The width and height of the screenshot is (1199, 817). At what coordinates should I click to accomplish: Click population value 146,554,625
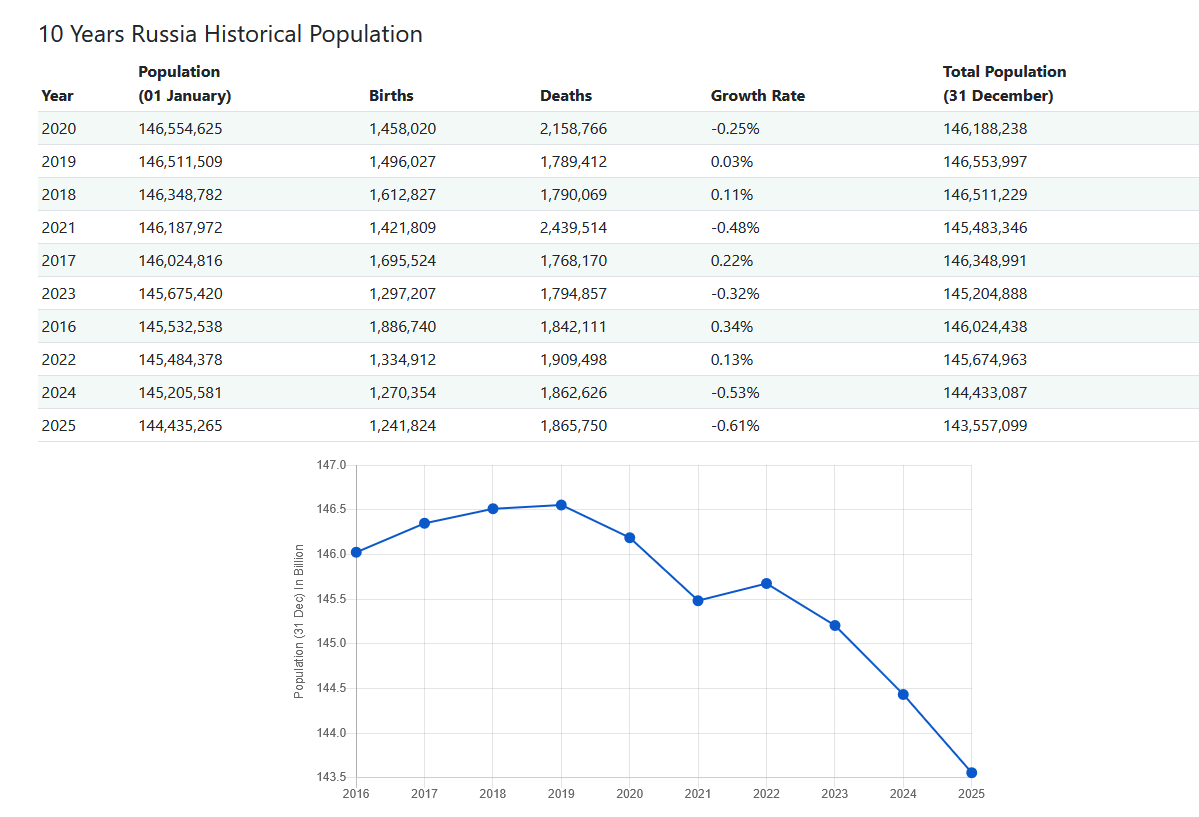click(180, 129)
